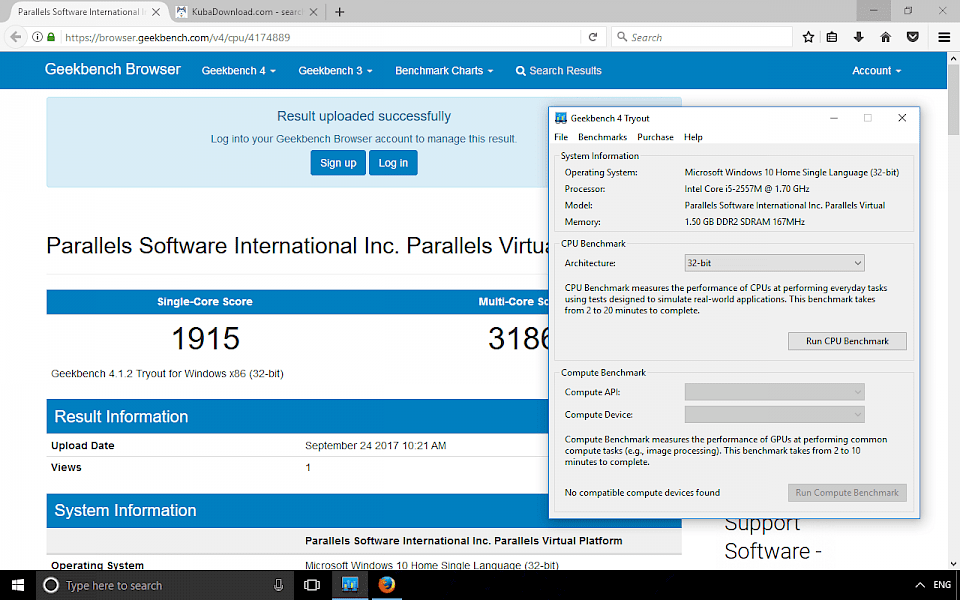Open the Firefox hamburger menu
This screenshot has height=600, width=960.
click(944, 37)
